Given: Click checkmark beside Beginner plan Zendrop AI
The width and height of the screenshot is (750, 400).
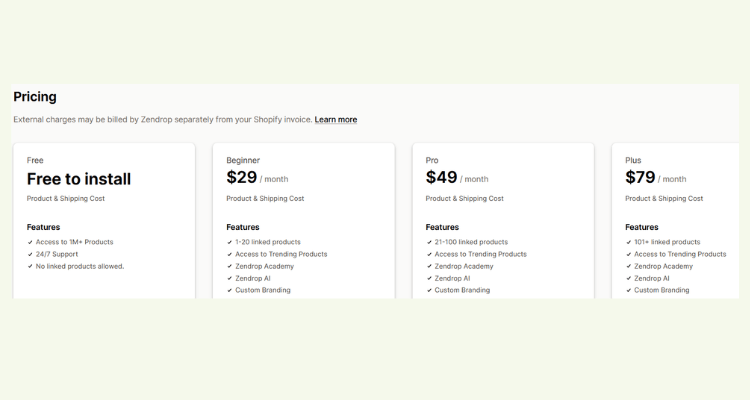Looking at the screenshot, I should coord(230,278).
